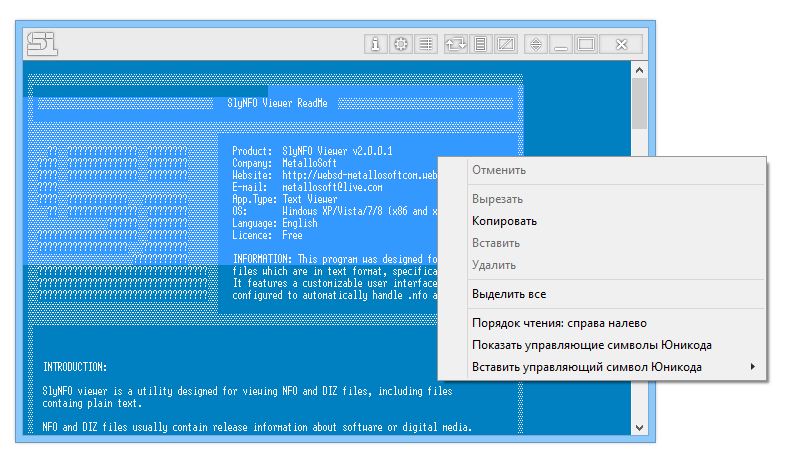Image resolution: width=790 pixels, height=471 pixels.
Task: Open the info (i) toolbar button
Action: [375, 44]
